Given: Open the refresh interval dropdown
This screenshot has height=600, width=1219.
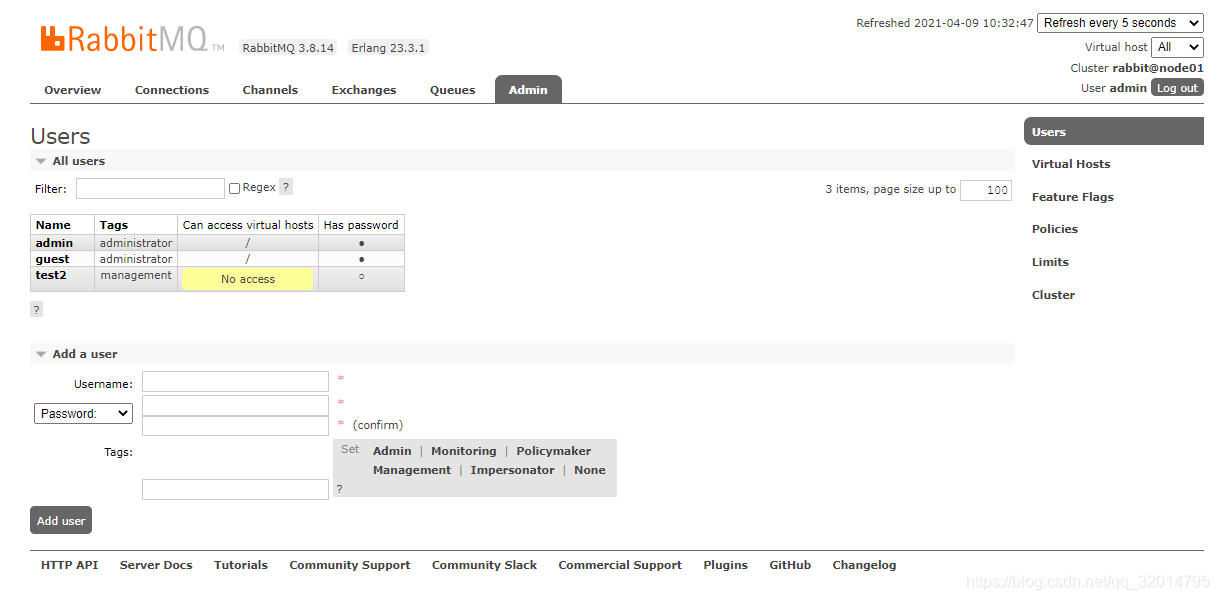Looking at the screenshot, I should [1120, 23].
